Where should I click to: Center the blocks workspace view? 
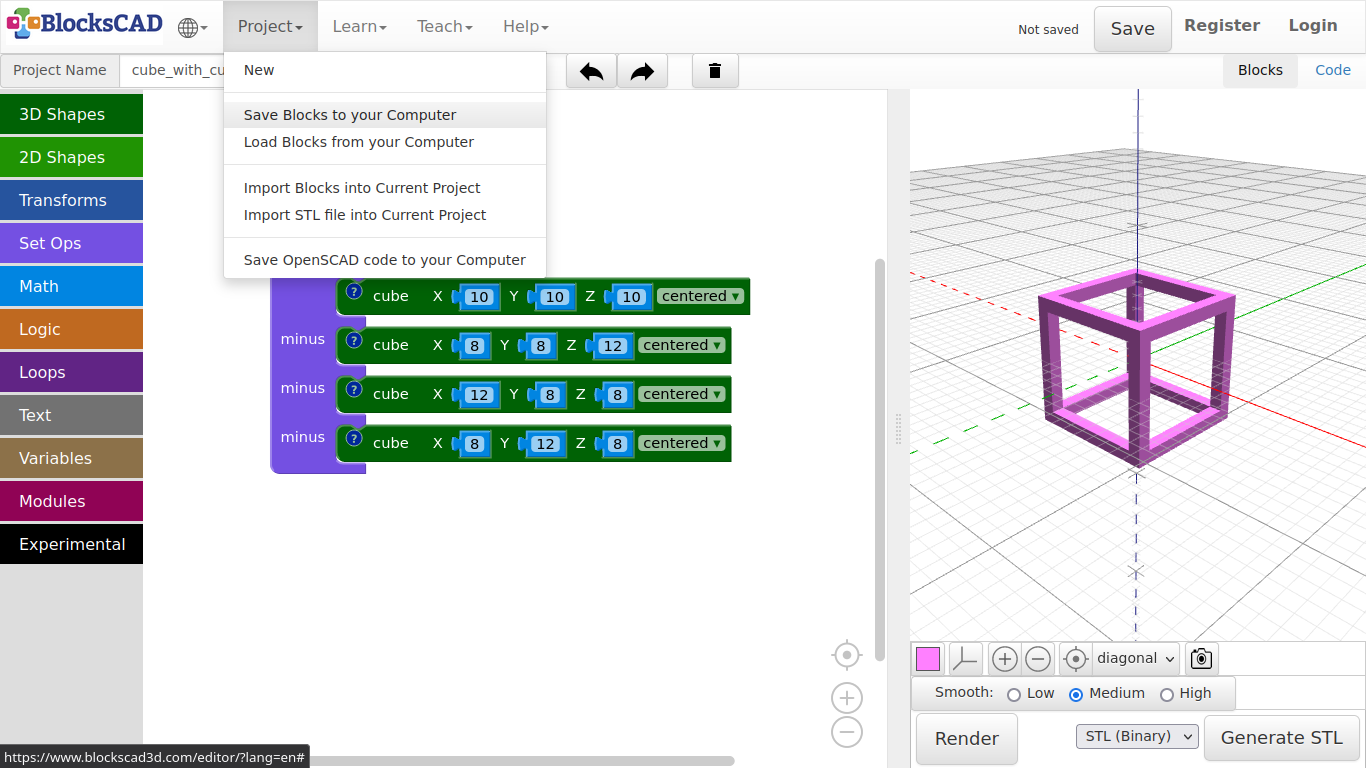pos(847,655)
